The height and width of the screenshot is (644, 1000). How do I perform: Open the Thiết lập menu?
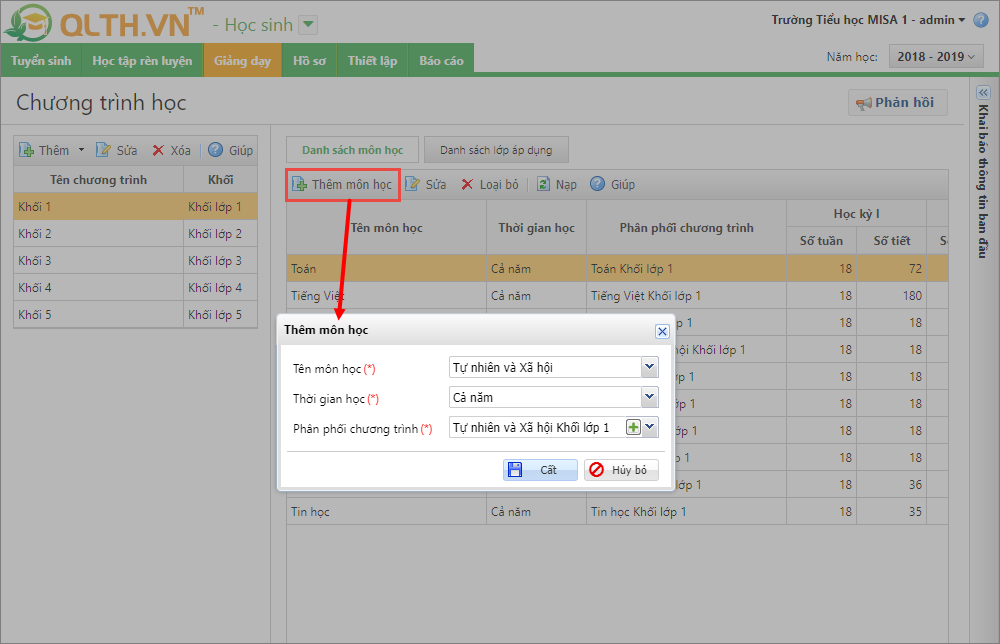(x=372, y=61)
